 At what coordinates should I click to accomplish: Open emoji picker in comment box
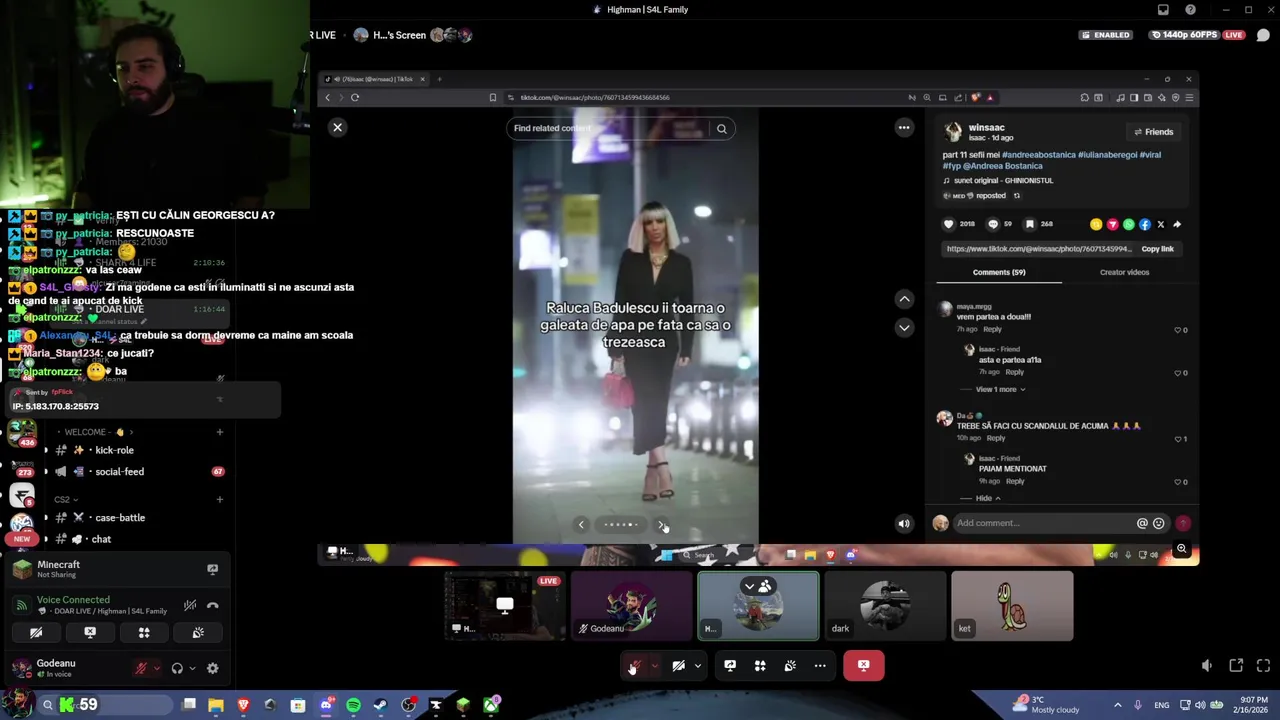(x=1159, y=523)
